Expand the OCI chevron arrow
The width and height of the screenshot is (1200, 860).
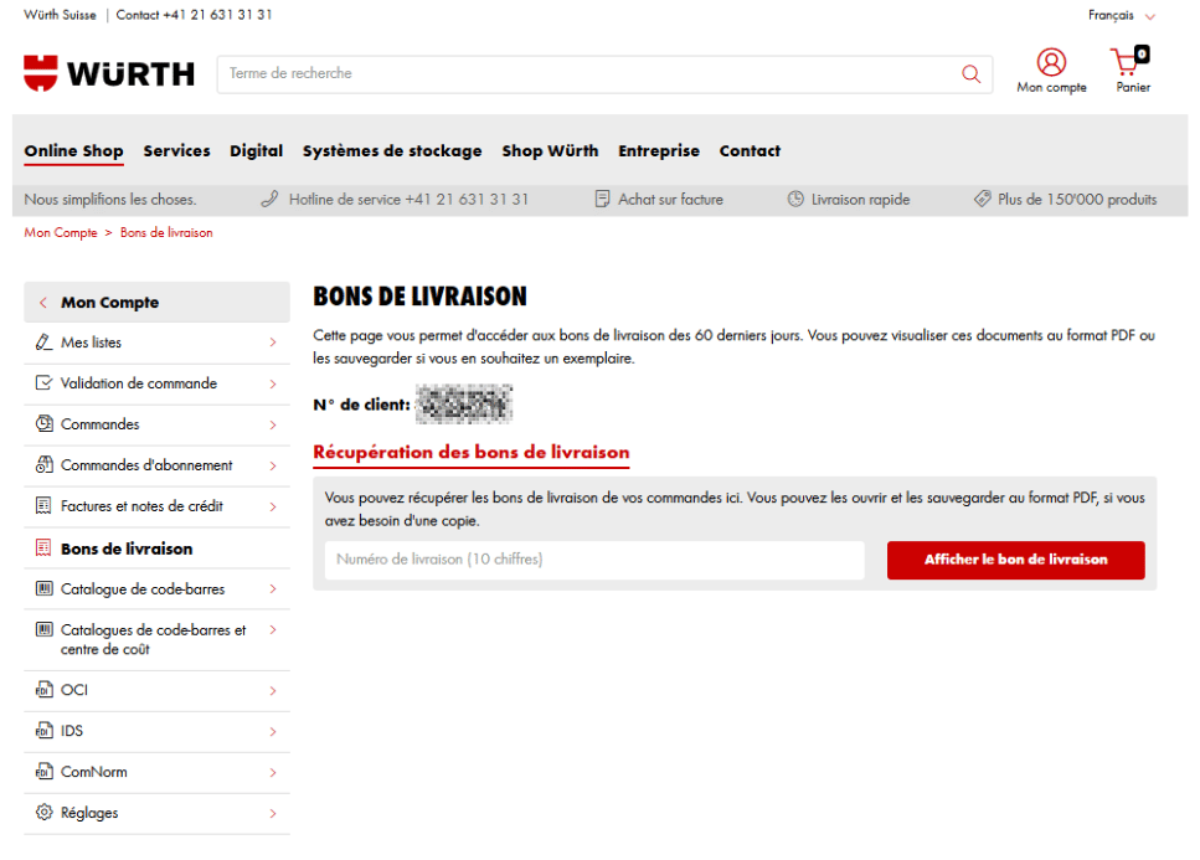(273, 690)
